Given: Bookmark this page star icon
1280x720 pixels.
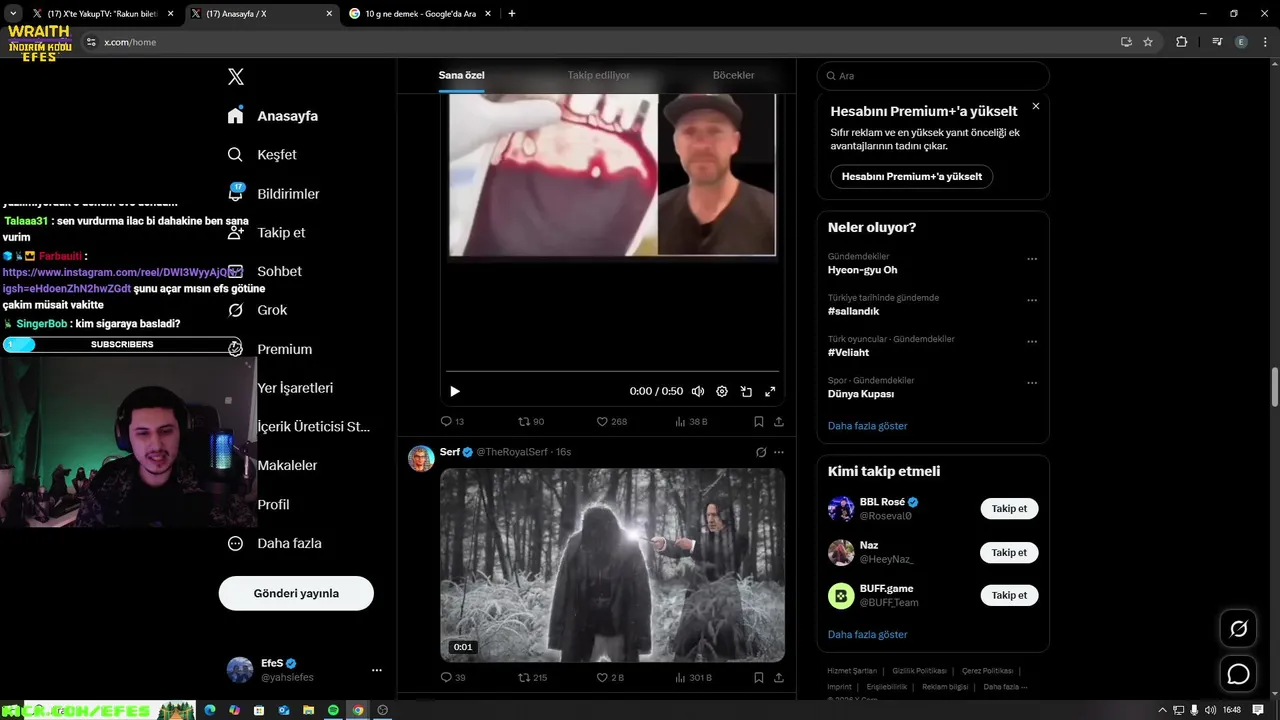Looking at the screenshot, I should [1148, 42].
